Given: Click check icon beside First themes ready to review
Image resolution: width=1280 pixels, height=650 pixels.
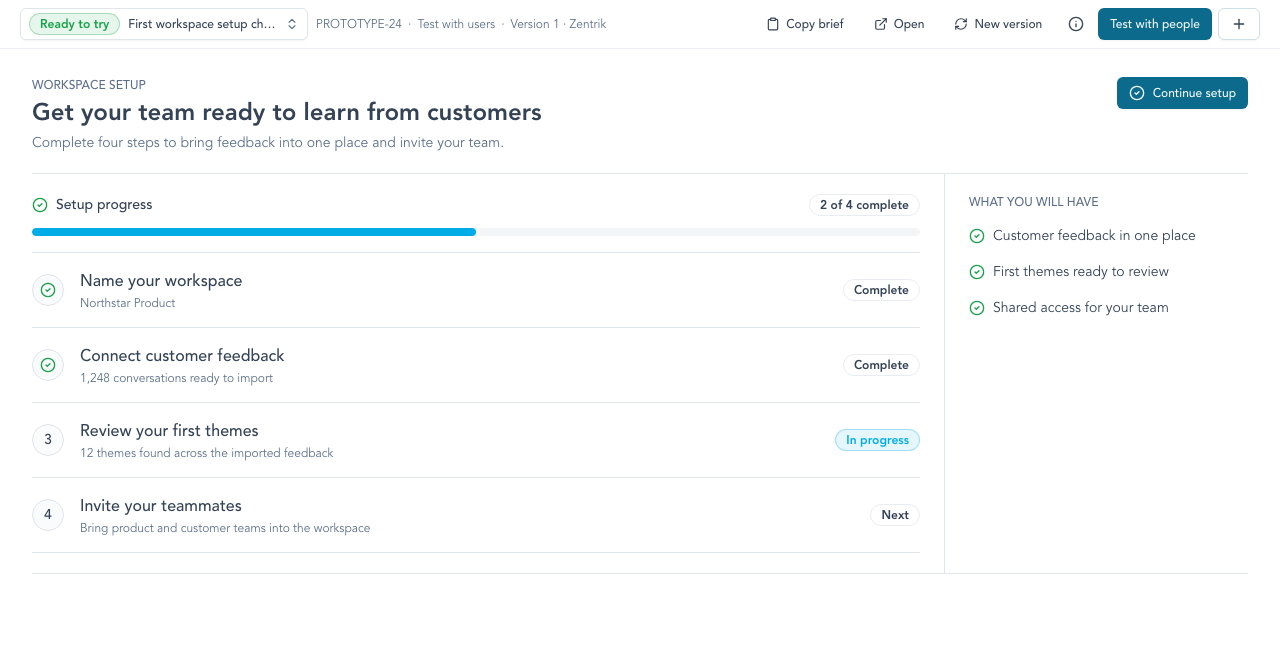Looking at the screenshot, I should coord(977,272).
